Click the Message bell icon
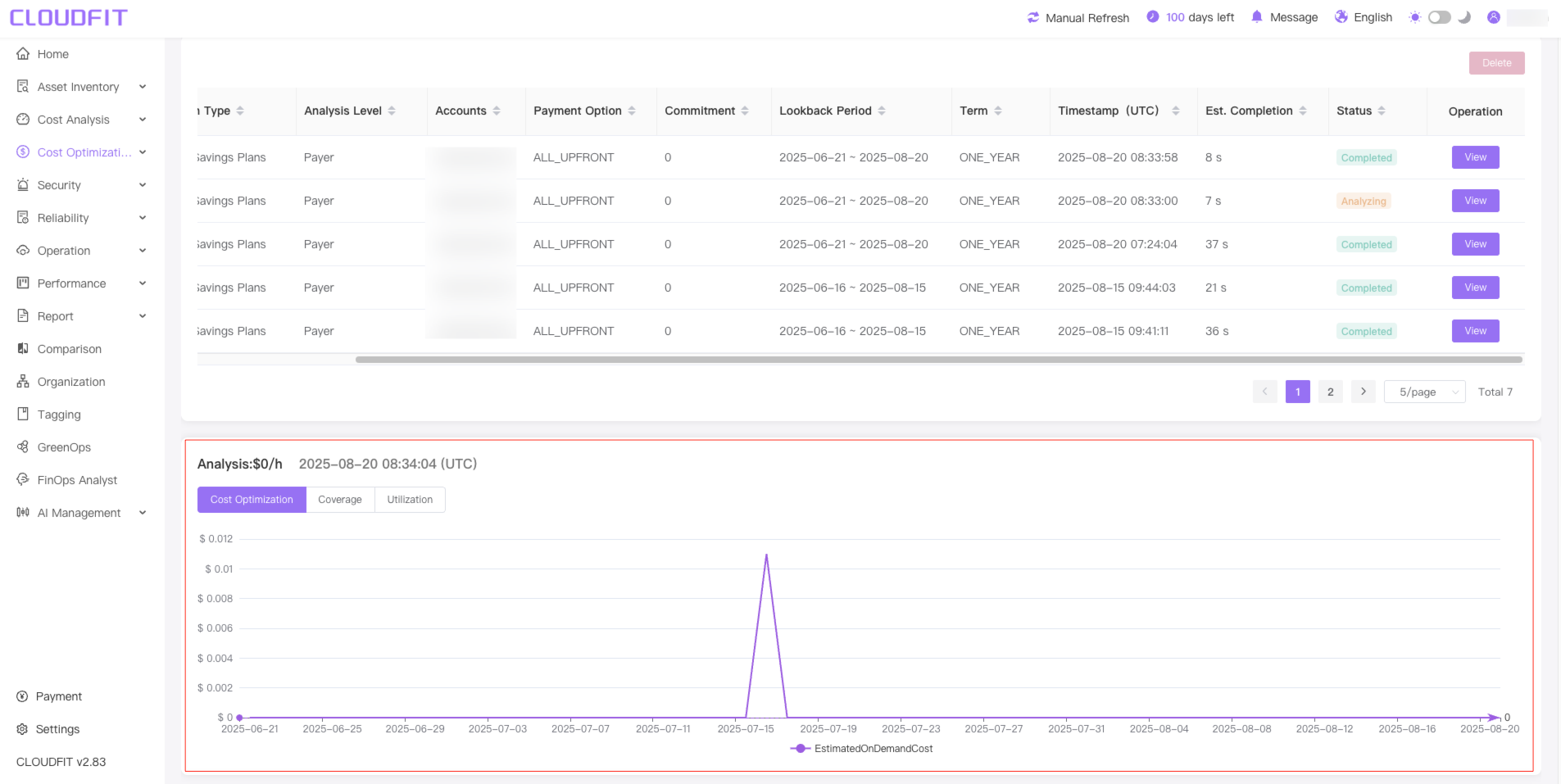The height and width of the screenshot is (784, 1561). tap(1257, 16)
